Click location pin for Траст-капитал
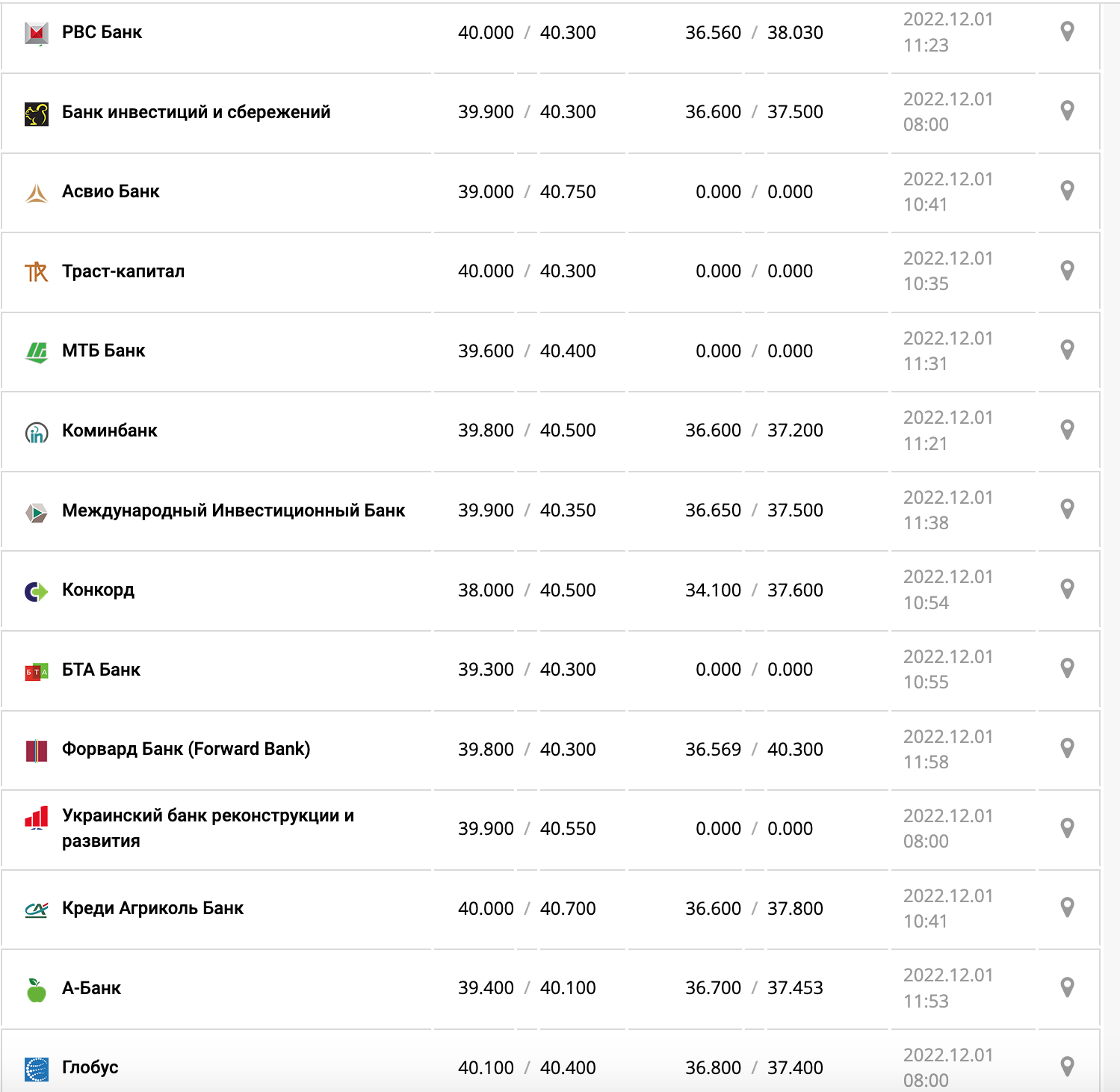Viewport: 1120px width, 1092px height. (x=1067, y=271)
